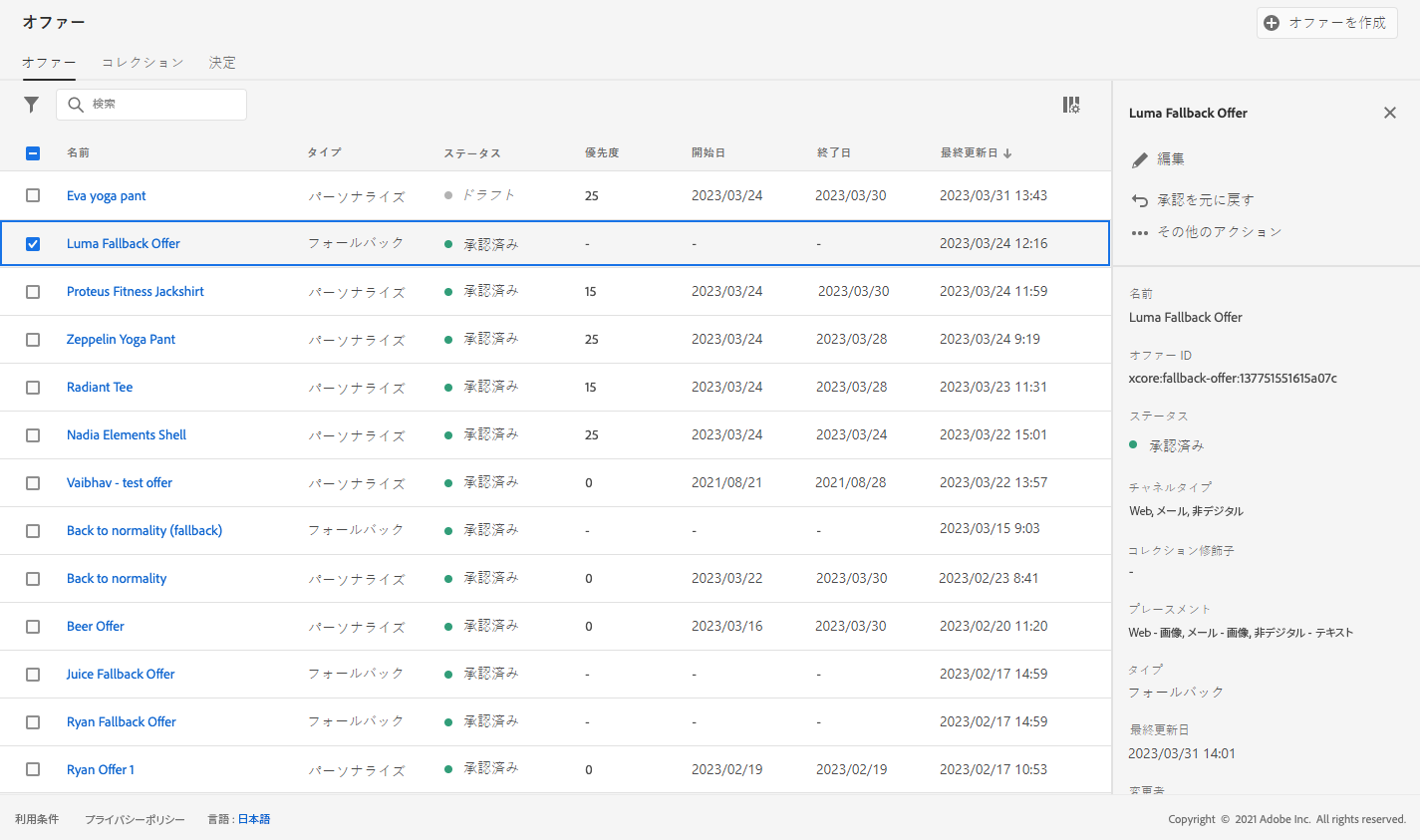Sort by the last-updated descending arrow
This screenshot has width=1420, height=840.
[x=1007, y=153]
